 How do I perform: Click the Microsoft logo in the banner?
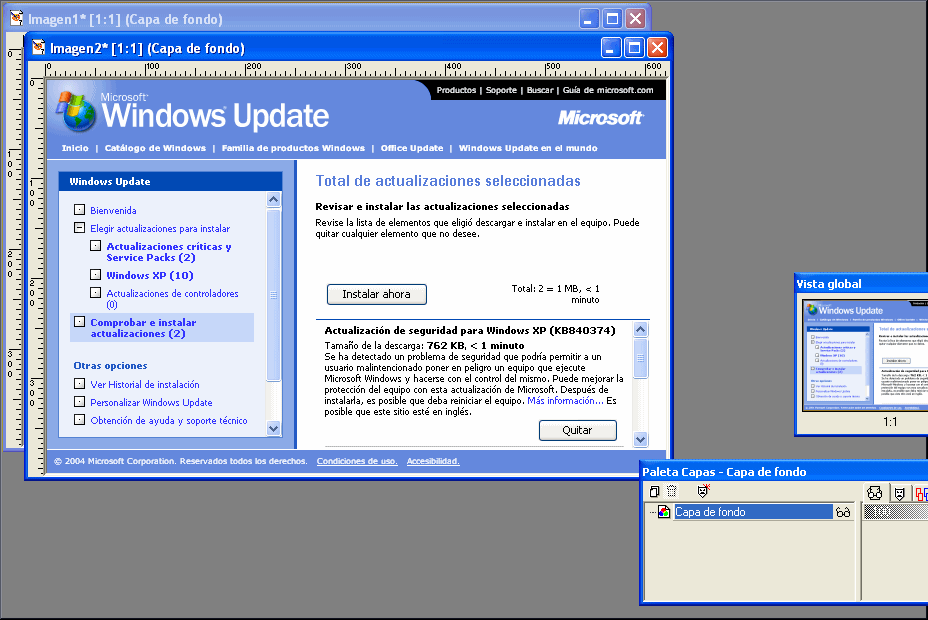pos(600,118)
